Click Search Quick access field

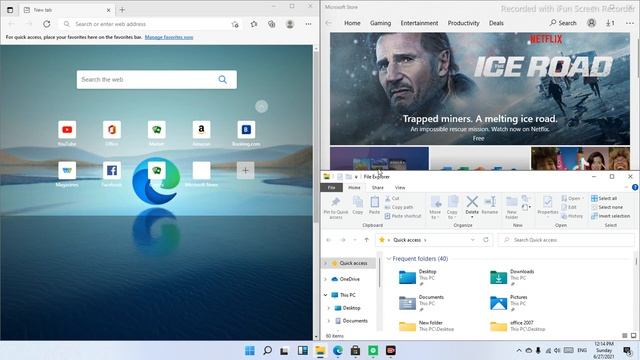(567, 240)
